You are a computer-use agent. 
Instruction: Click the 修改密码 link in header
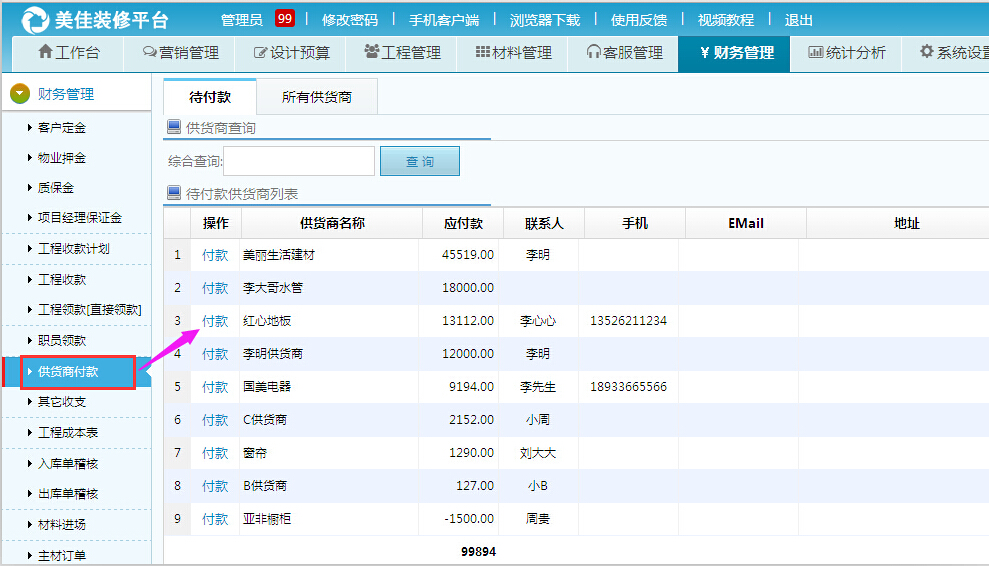point(350,20)
